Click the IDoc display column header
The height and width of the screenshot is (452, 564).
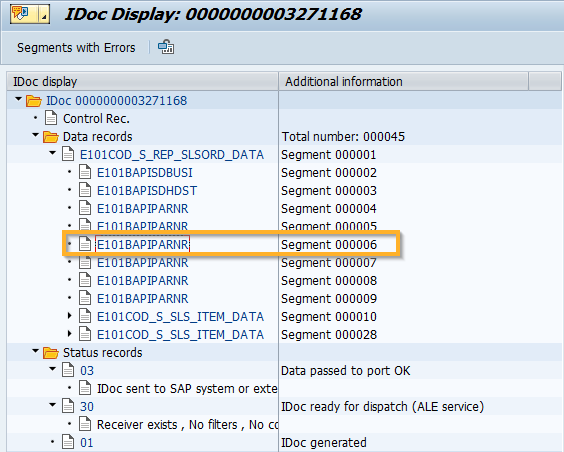click(x=142, y=81)
